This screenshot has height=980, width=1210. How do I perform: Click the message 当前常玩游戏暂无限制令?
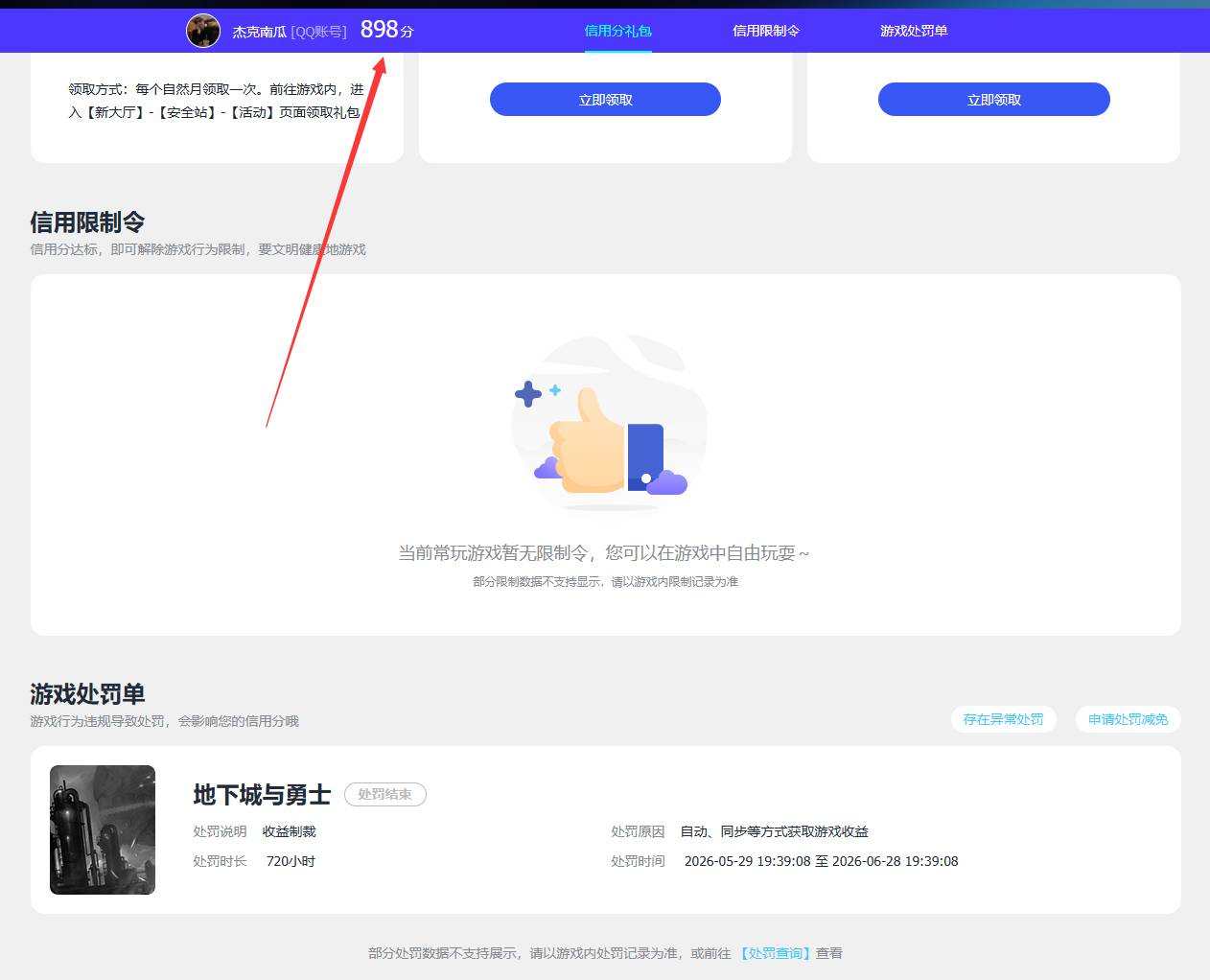(x=604, y=553)
